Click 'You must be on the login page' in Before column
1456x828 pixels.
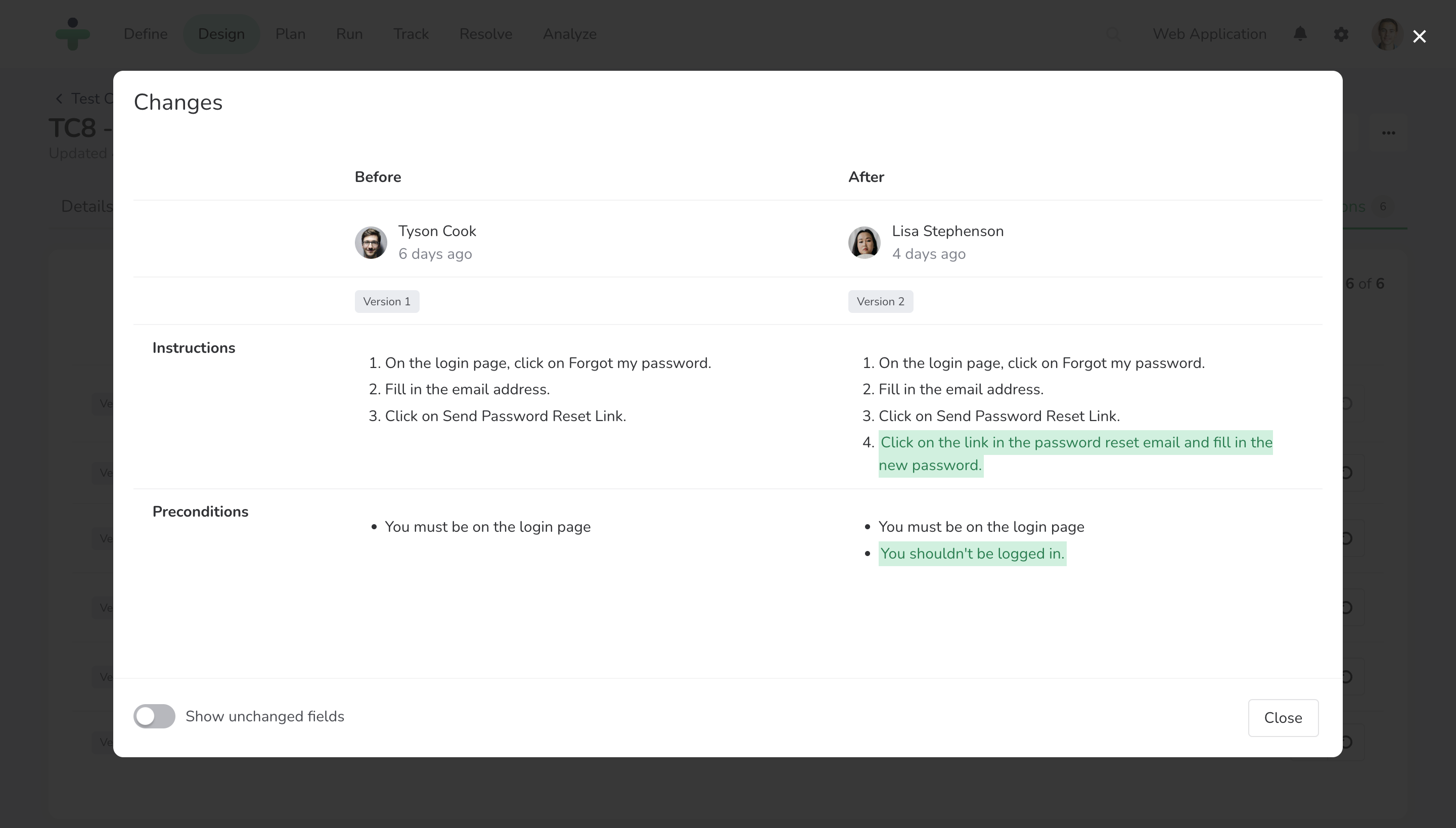[488, 527]
